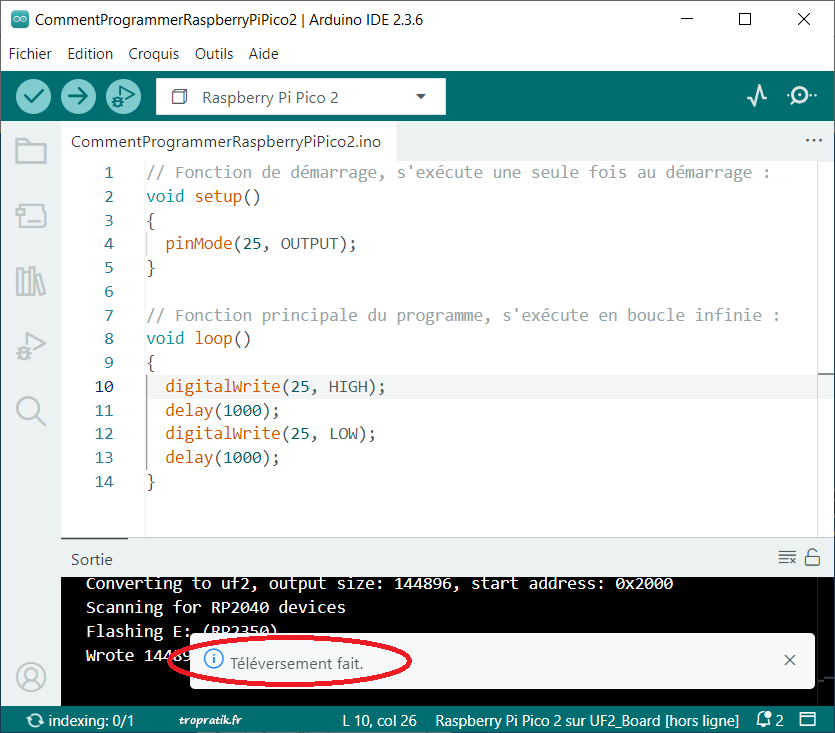Open the Serial Monitor icon
835x733 pixels.
coord(801,95)
